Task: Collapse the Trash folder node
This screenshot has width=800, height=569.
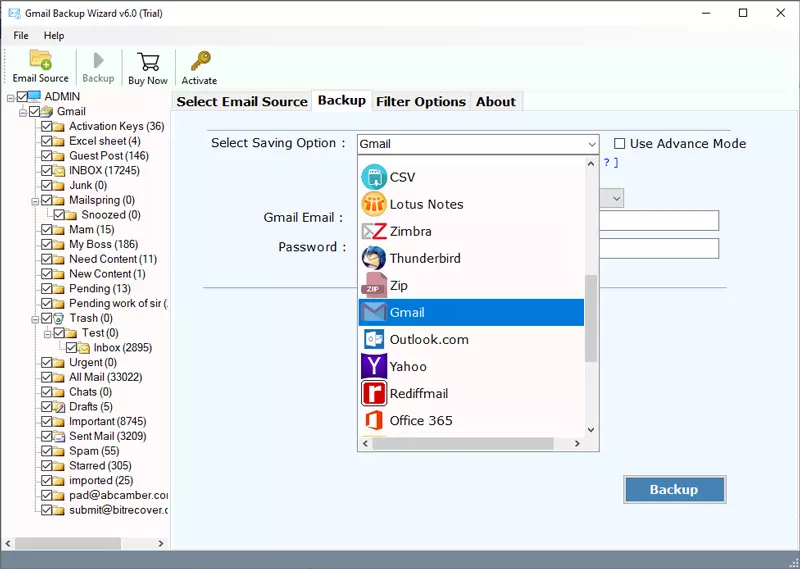Action: (35, 319)
